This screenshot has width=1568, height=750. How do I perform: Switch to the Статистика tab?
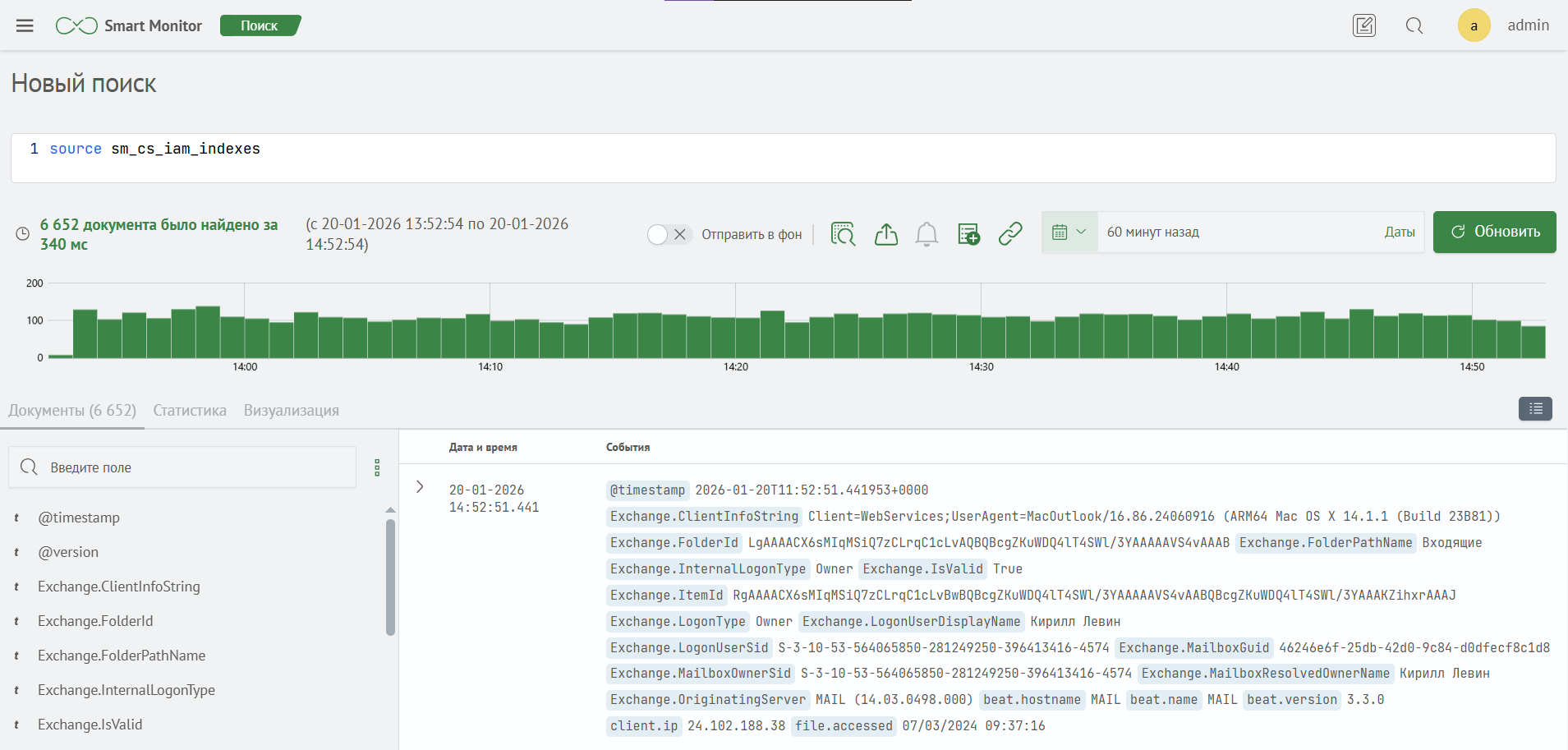(x=190, y=410)
